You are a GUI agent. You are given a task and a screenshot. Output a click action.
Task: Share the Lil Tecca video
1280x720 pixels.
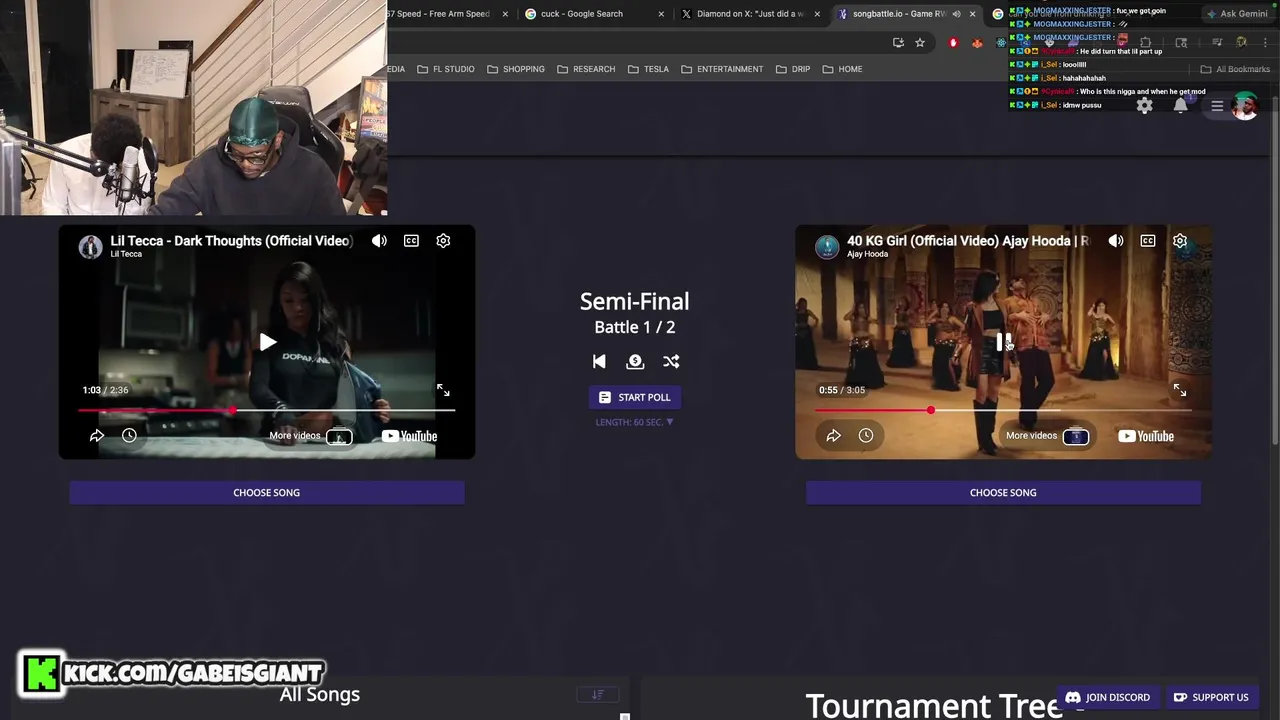coord(97,436)
